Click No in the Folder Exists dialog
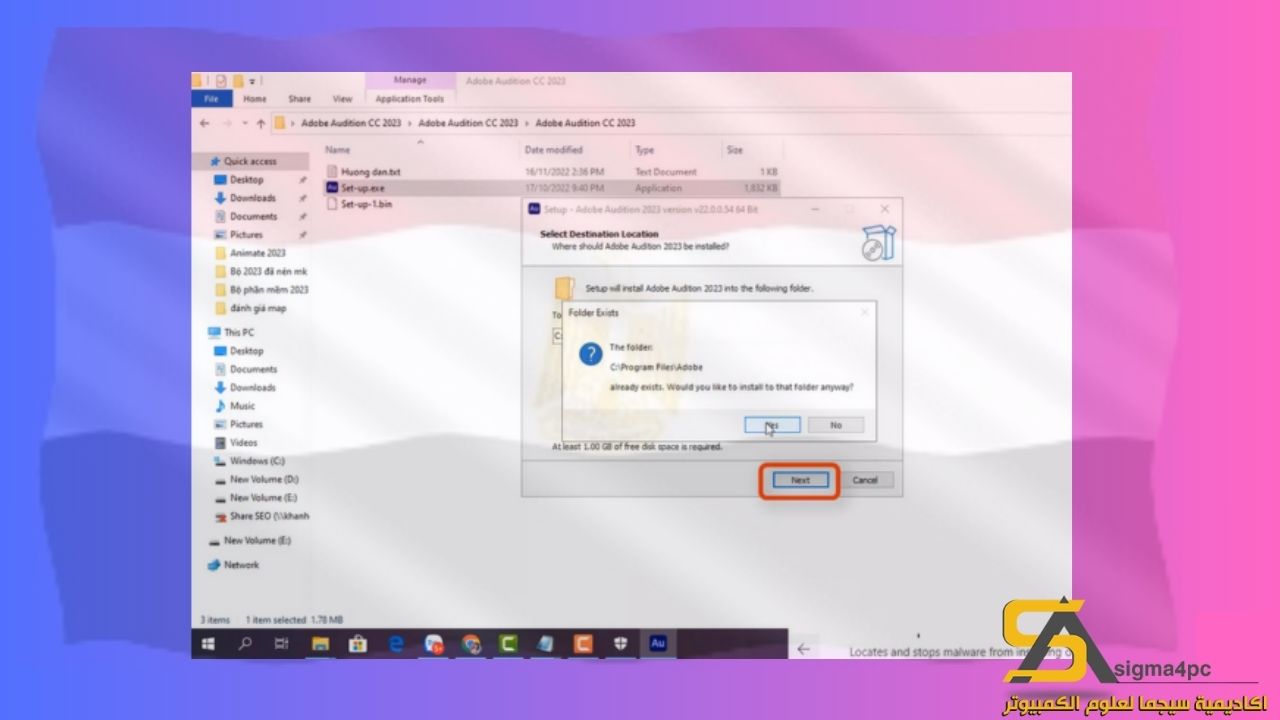 coord(836,425)
